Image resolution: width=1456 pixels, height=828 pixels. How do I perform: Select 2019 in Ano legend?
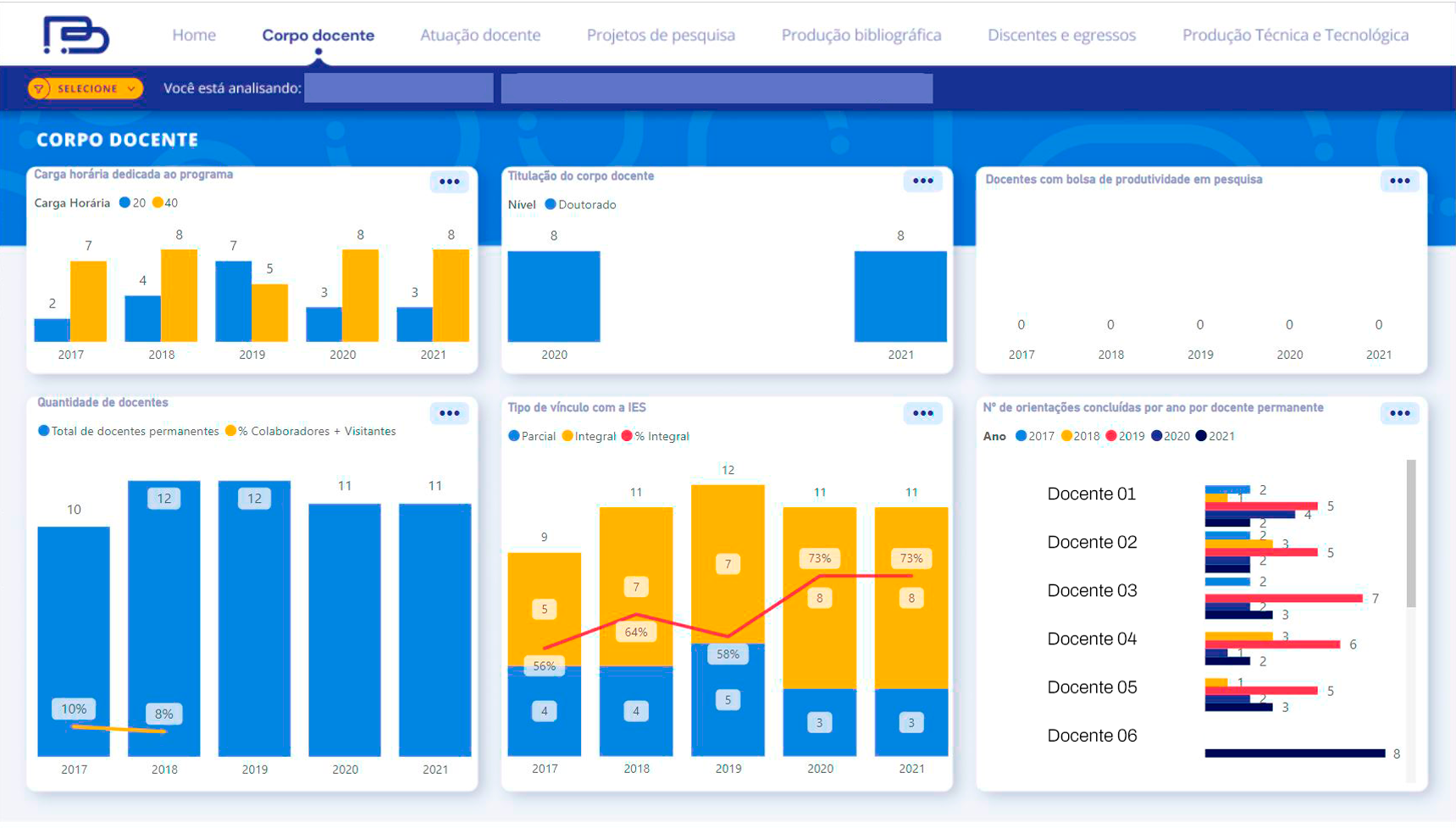[1125, 436]
